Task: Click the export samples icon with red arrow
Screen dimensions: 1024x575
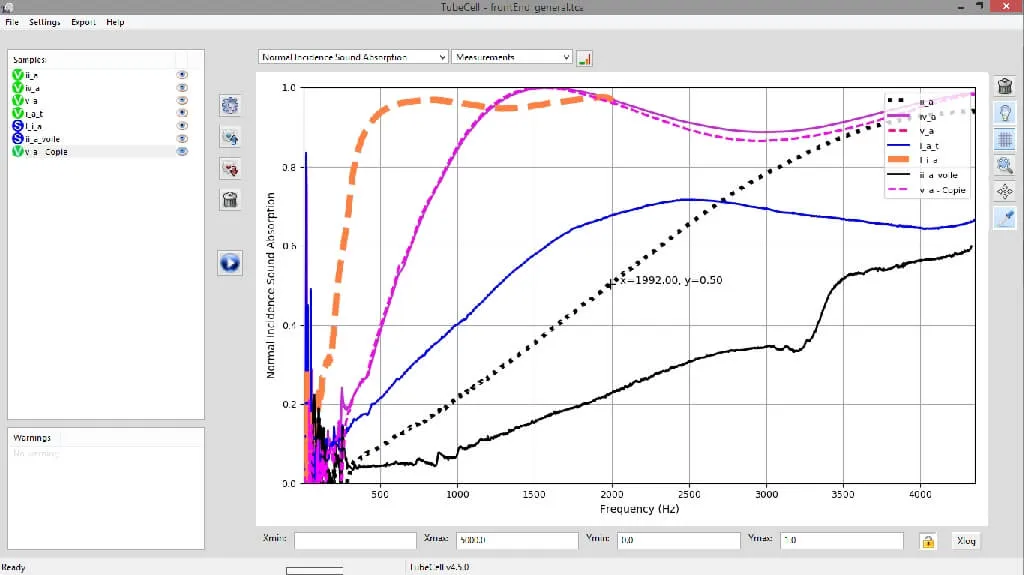Action: [x=230, y=169]
